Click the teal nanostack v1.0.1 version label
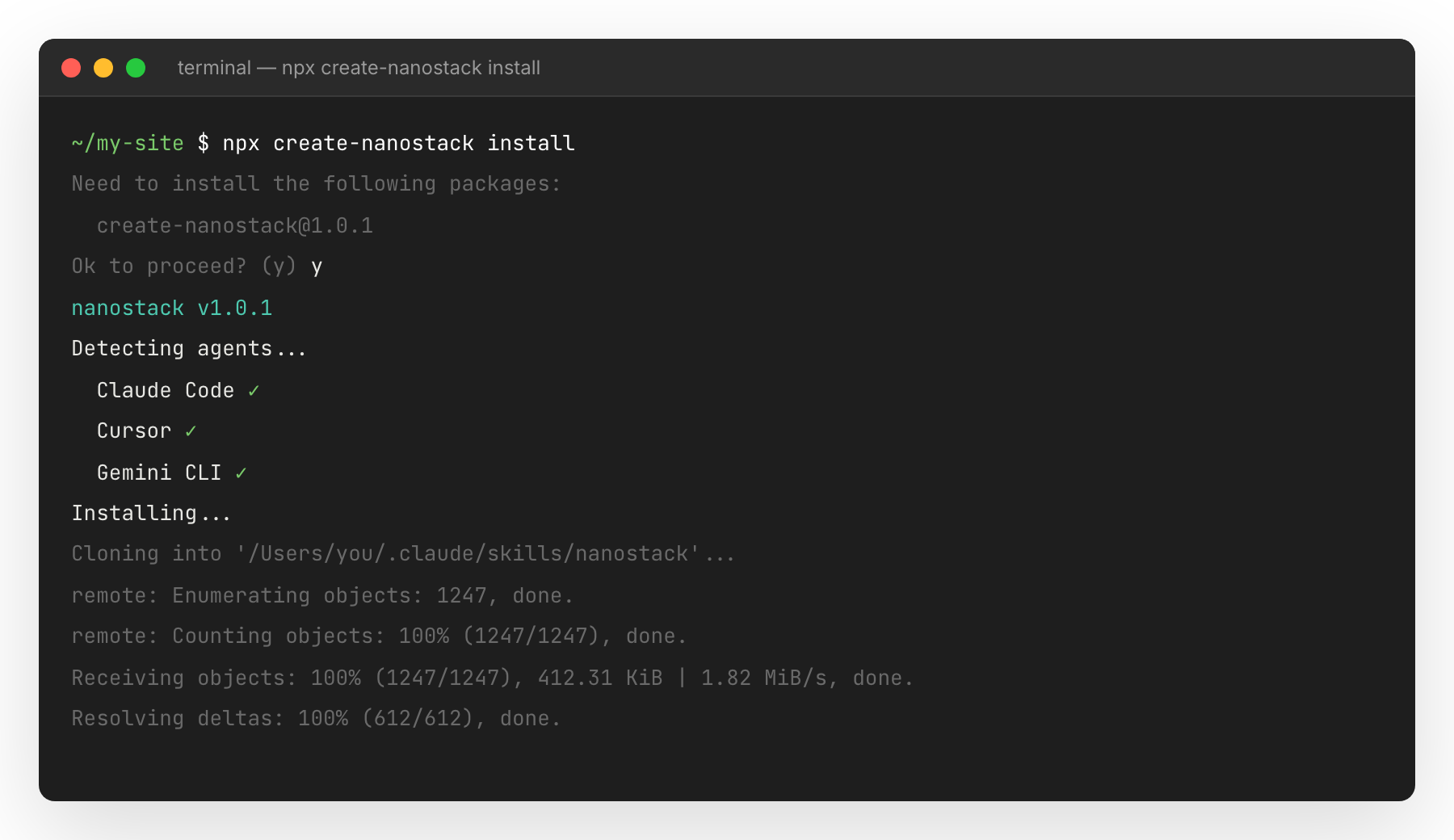Viewport: 1454px width, 840px height. point(171,308)
